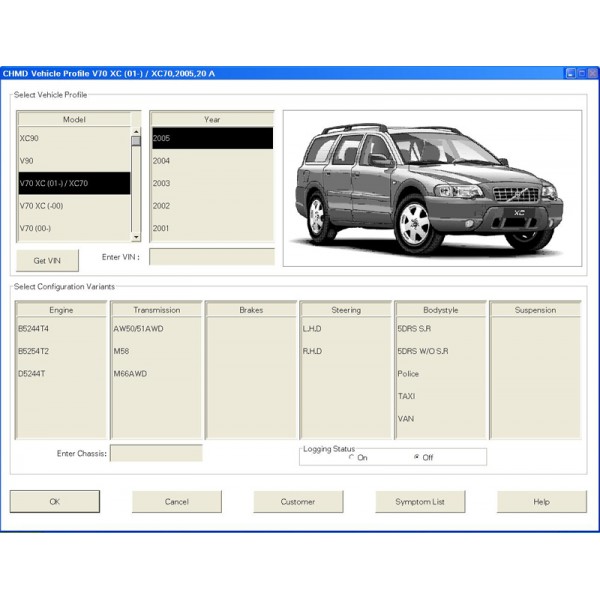
Task: Pick the M66AWD transmission
Action: 155,373
